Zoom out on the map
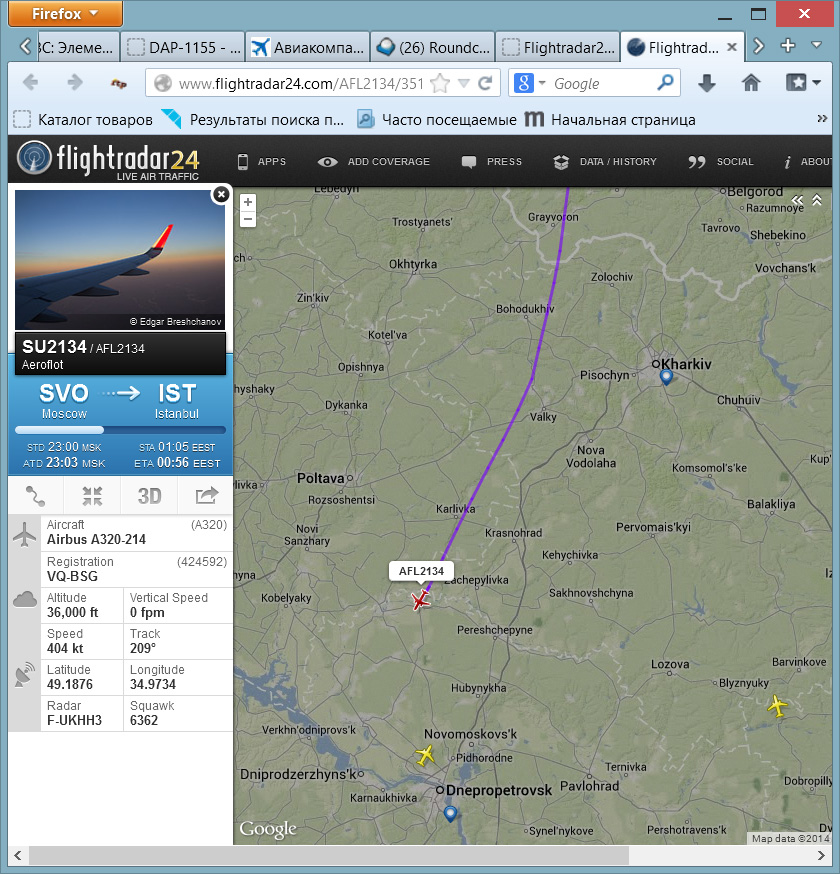The image size is (840, 874). tap(248, 218)
